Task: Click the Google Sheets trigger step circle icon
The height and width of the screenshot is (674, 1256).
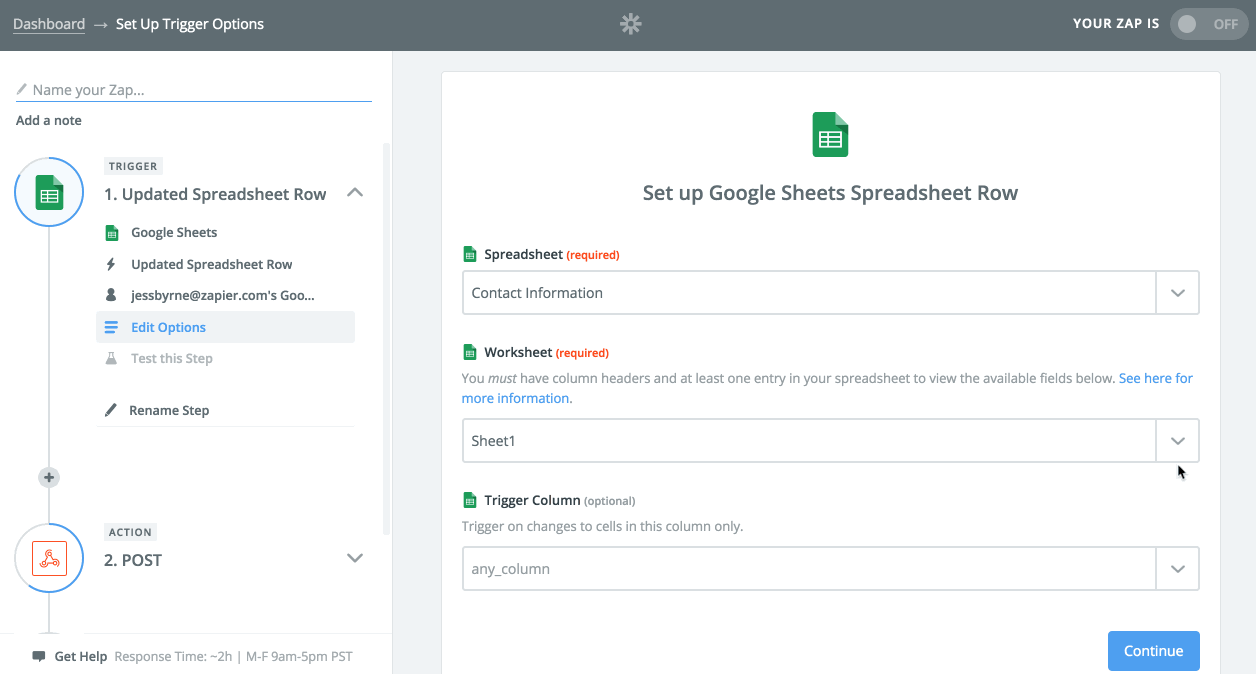Action: tap(49, 192)
